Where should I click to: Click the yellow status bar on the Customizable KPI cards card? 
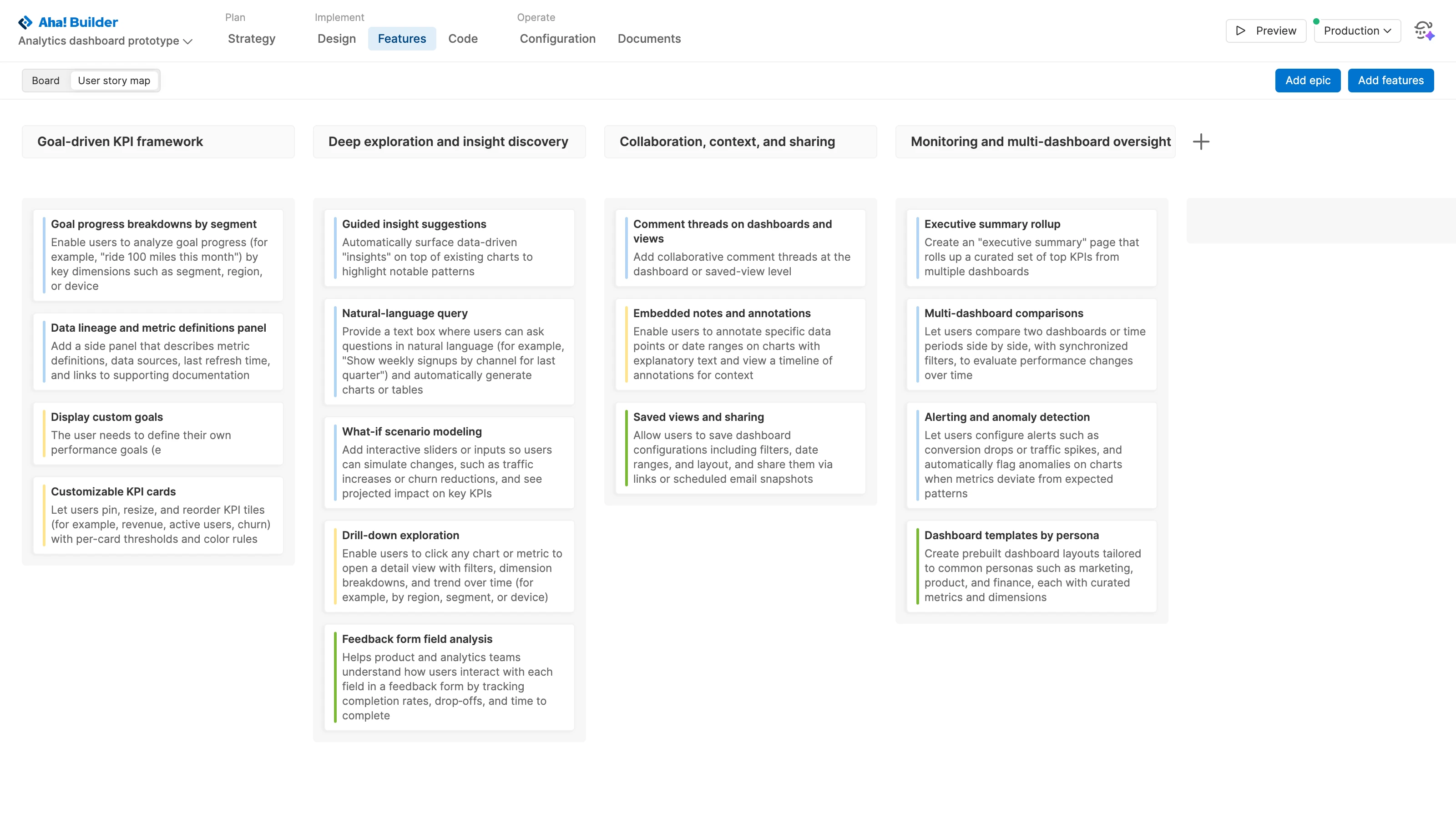44,515
